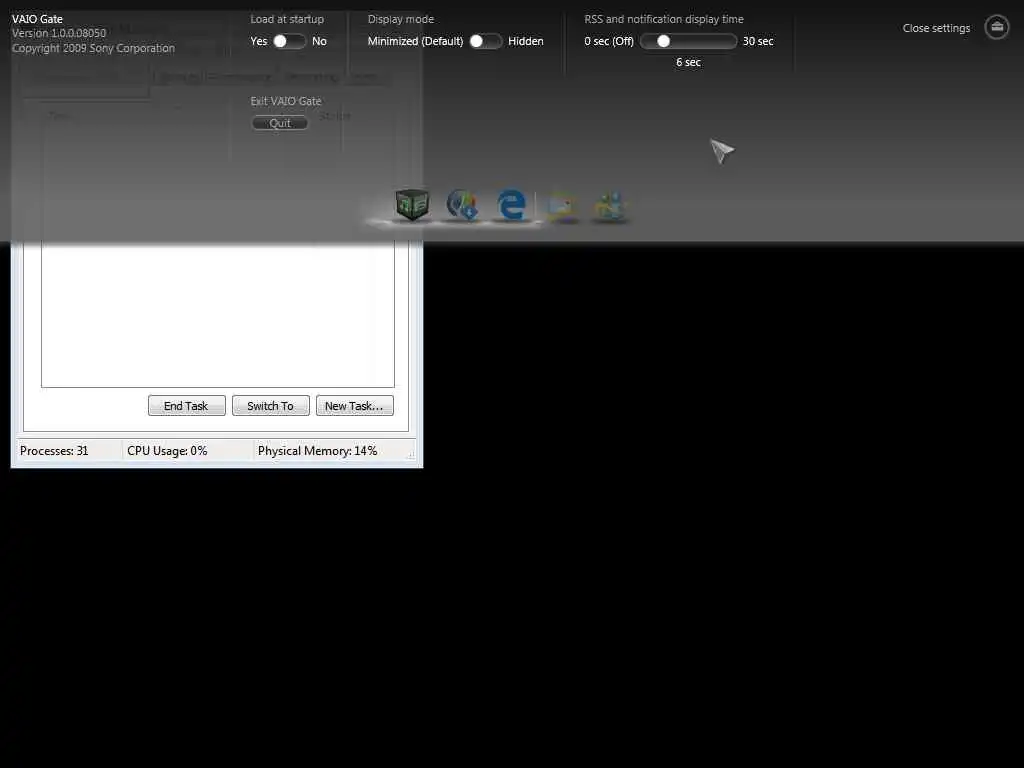Click the 30 sec slider end label
The width and height of the screenshot is (1024, 768).
[758, 41]
